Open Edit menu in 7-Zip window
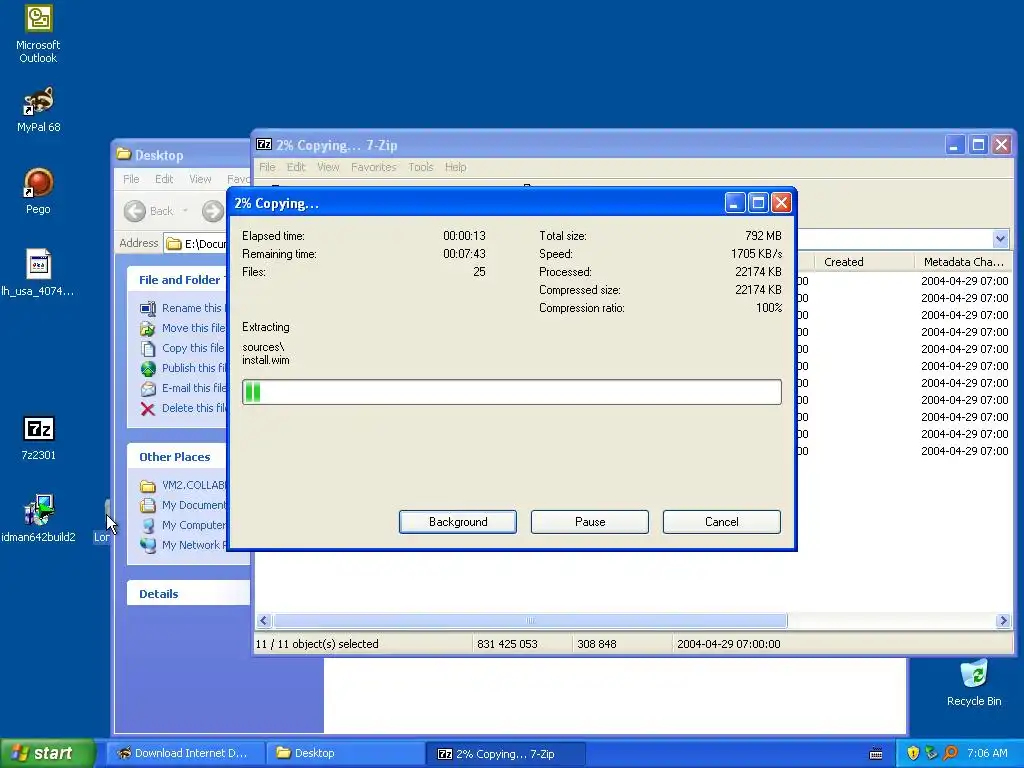 (x=296, y=167)
